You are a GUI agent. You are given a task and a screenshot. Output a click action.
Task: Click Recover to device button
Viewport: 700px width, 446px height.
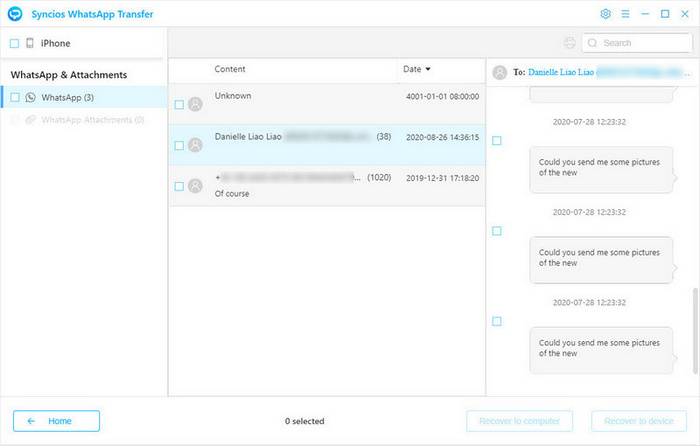[639, 421]
